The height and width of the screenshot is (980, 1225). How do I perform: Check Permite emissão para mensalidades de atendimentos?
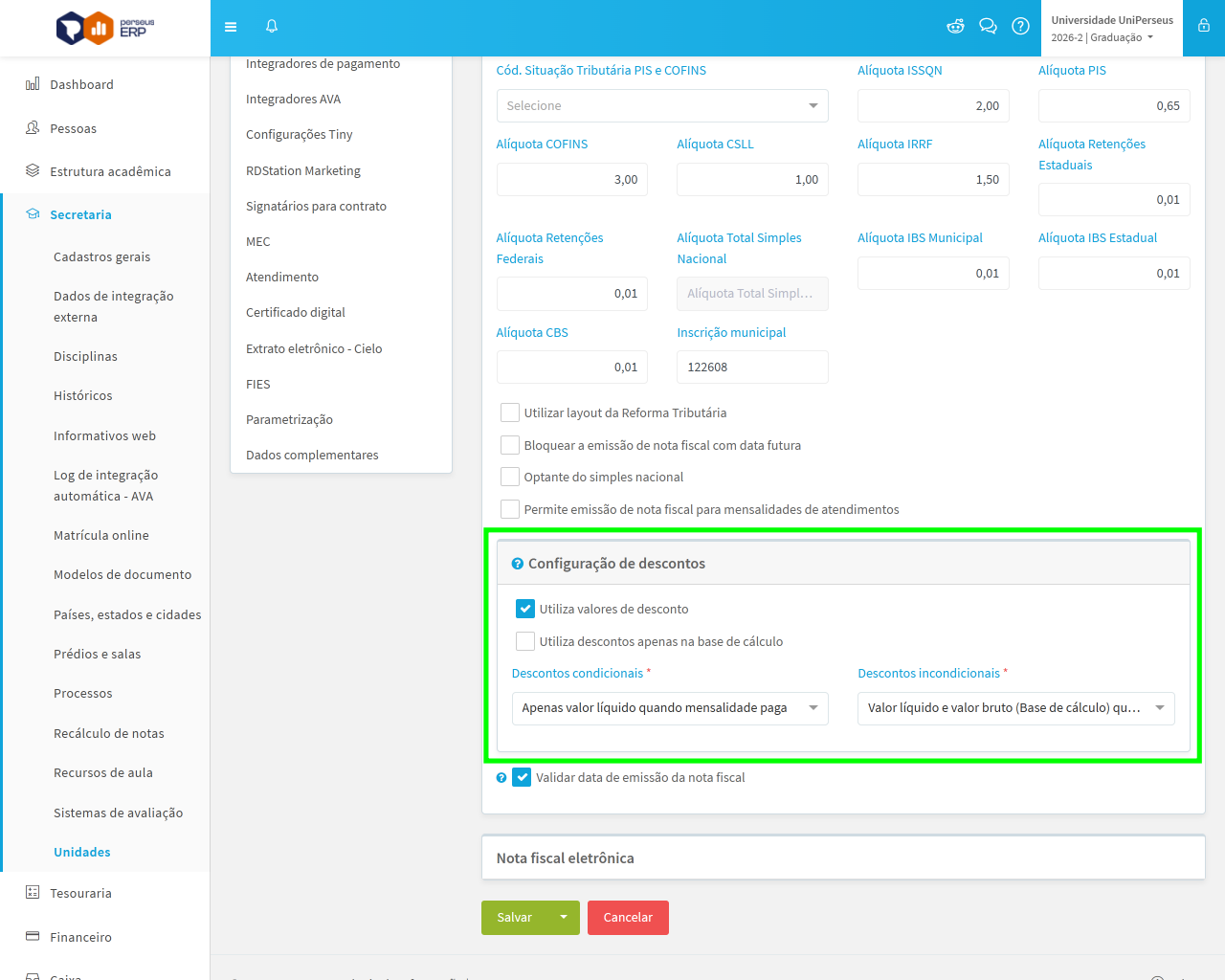510,509
